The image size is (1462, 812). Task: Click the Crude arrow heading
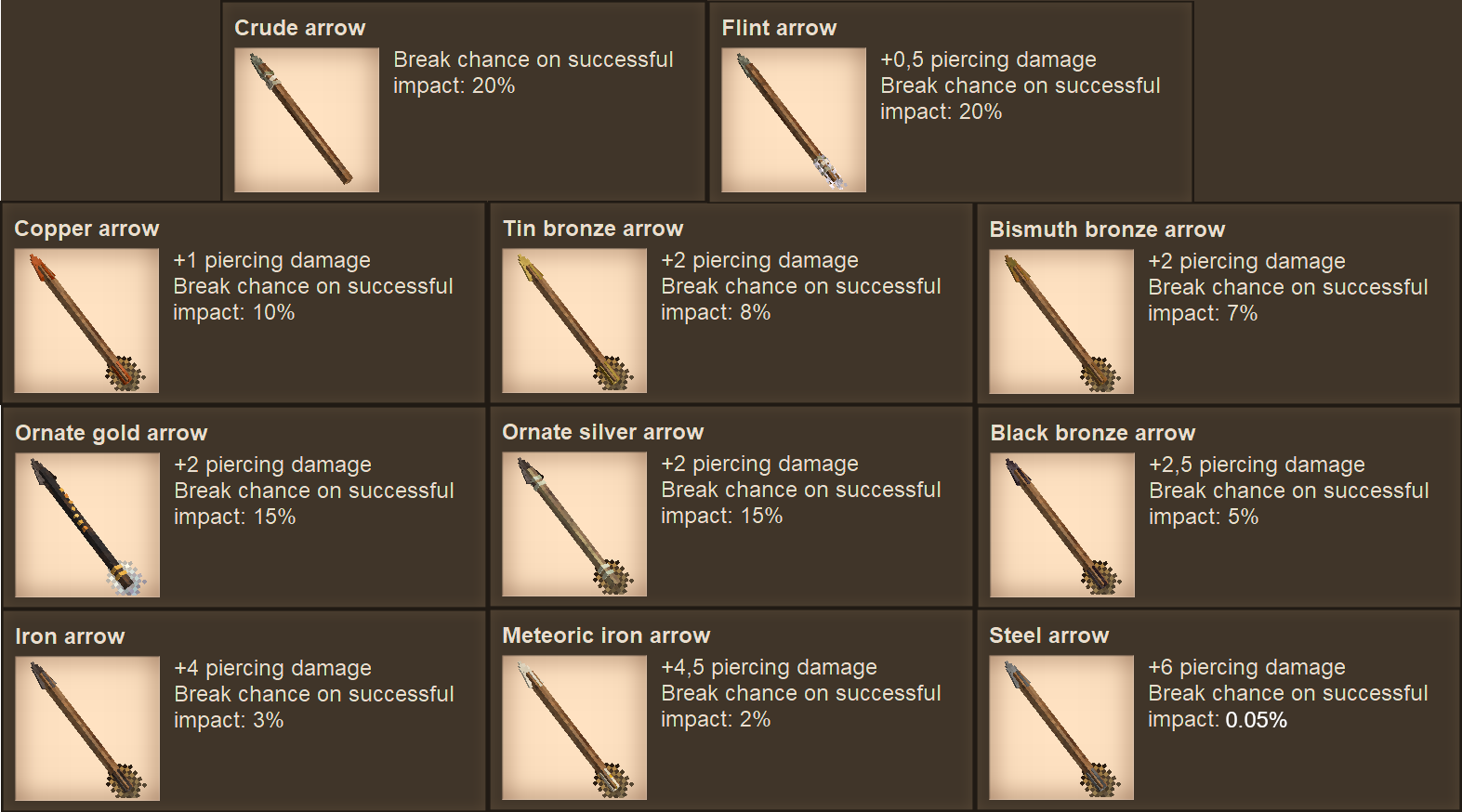tap(299, 28)
